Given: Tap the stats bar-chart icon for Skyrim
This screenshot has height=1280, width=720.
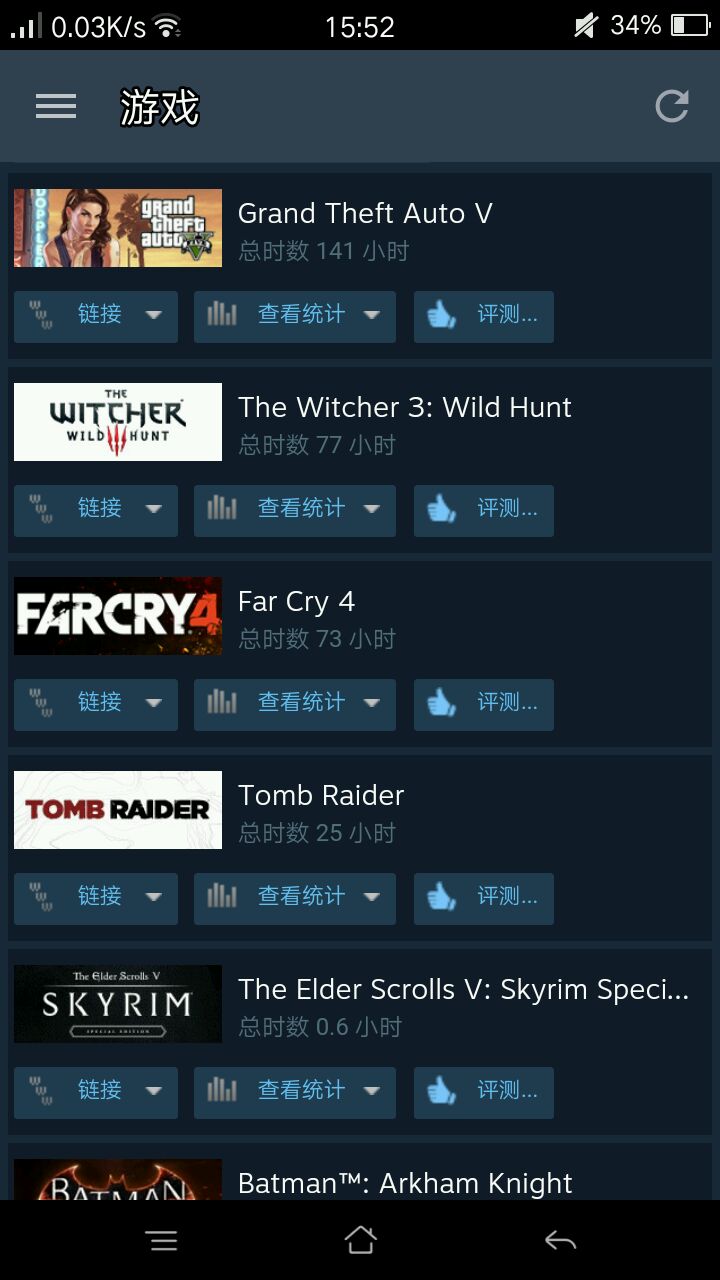Looking at the screenshot, I should 222,1090.
